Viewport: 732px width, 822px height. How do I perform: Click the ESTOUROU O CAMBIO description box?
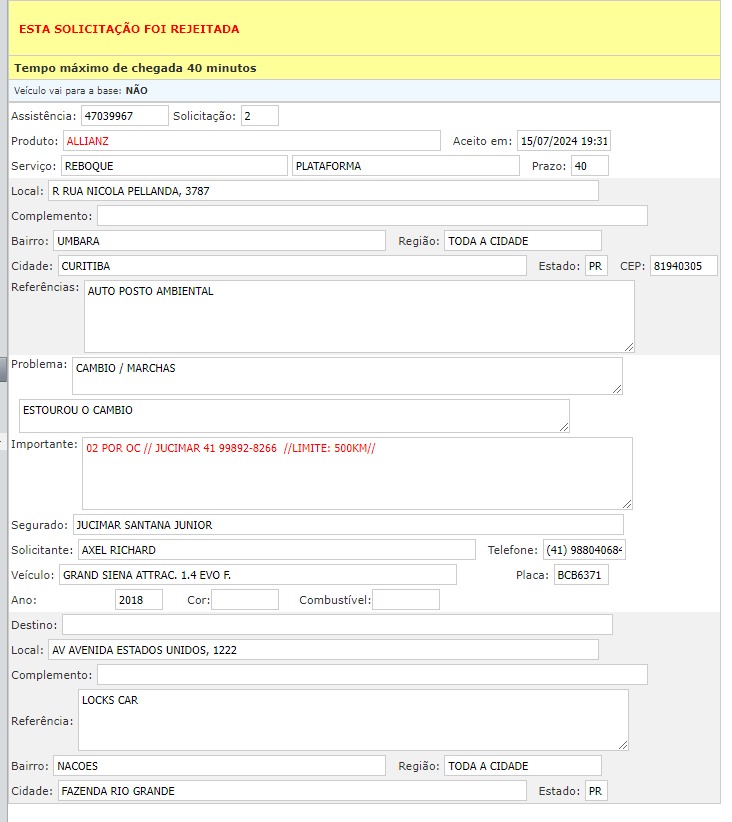tap(294, 416)
